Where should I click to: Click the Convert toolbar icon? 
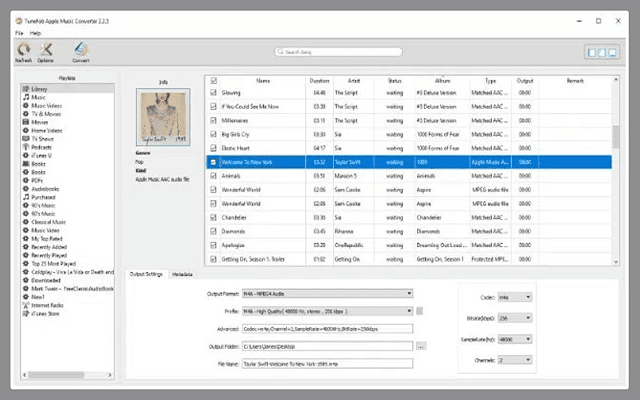80,50
